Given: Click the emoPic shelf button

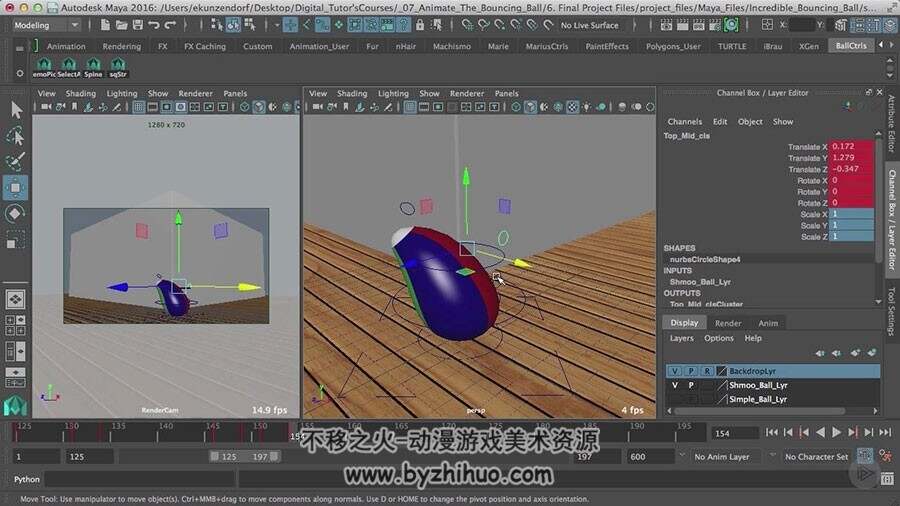Looking at the screenshot, I should (44, 68).
